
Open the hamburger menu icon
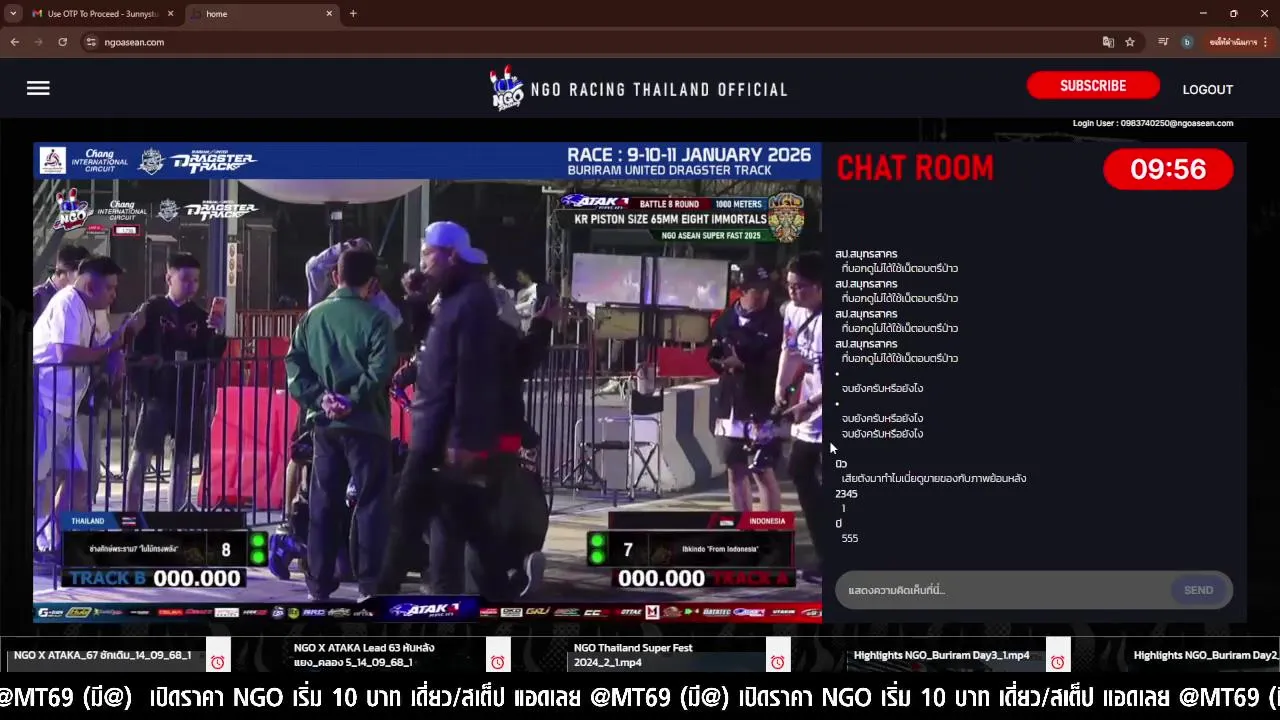(38, 88)
